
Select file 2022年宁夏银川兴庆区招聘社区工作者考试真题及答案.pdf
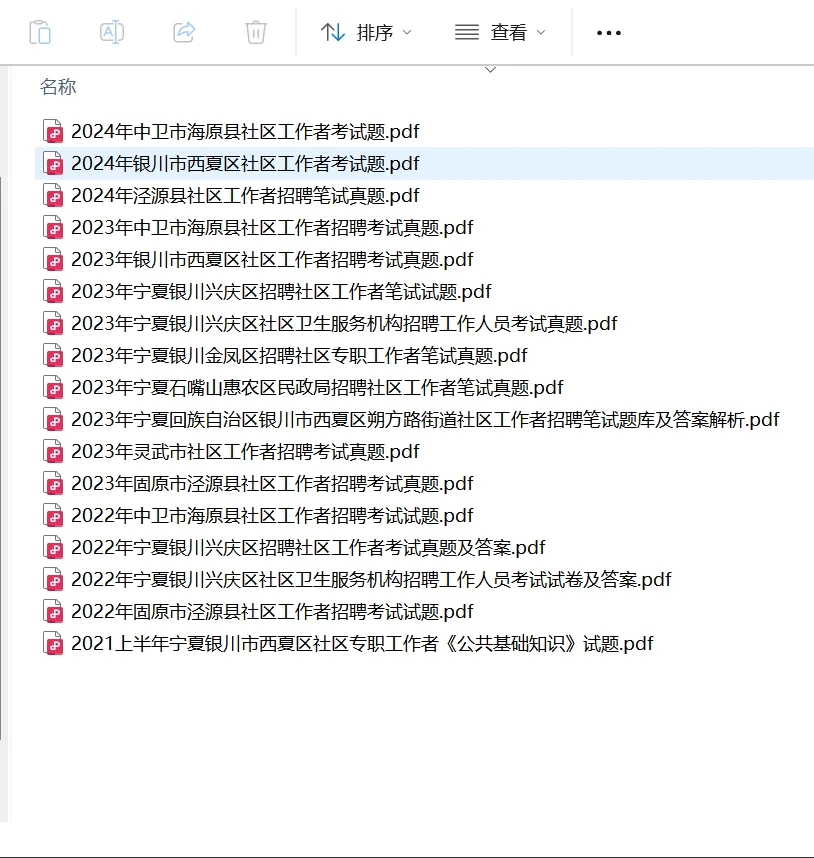coord(308,547)
